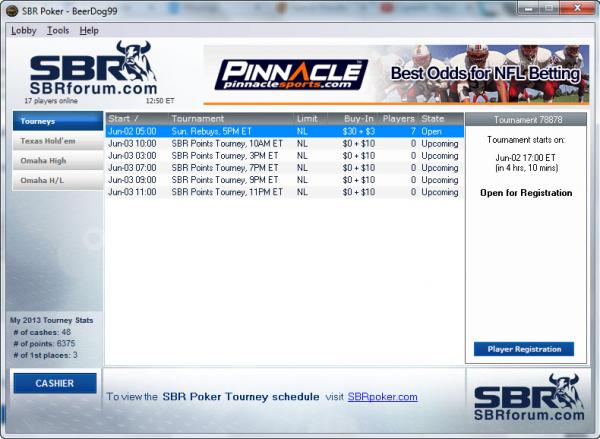Open the Help menu
This screenshot has width=600, height=439.
pyautogui.click(x=89, y=30)
